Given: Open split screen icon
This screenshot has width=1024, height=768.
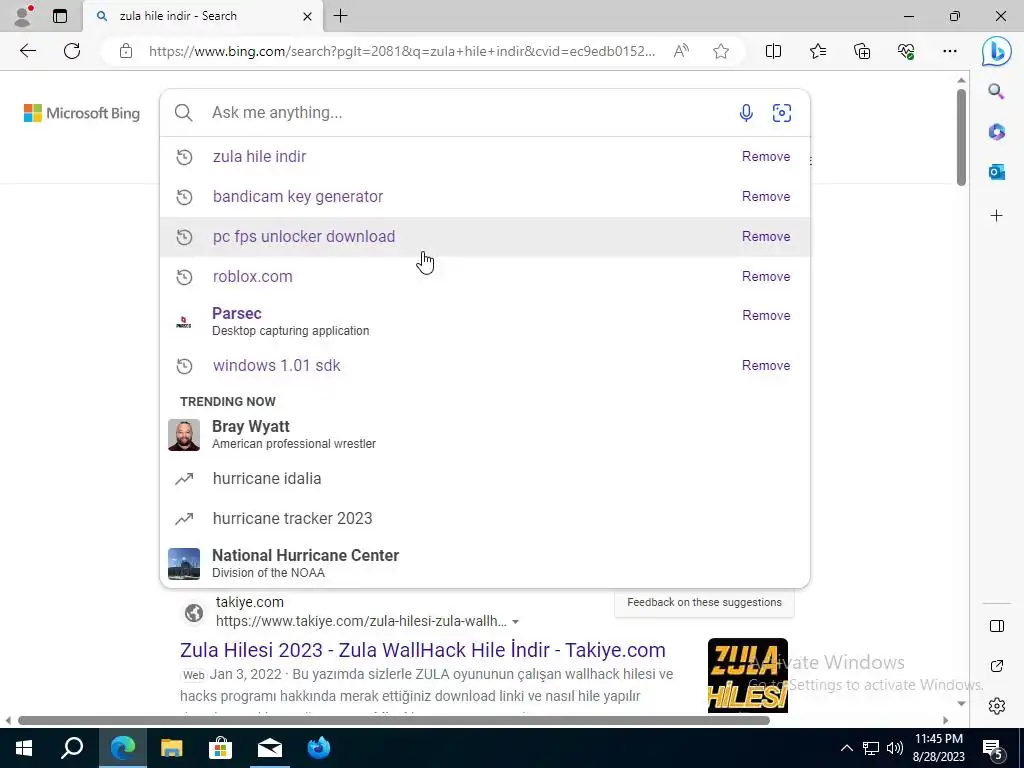Looking at the screenshot, I should [773, 51].
